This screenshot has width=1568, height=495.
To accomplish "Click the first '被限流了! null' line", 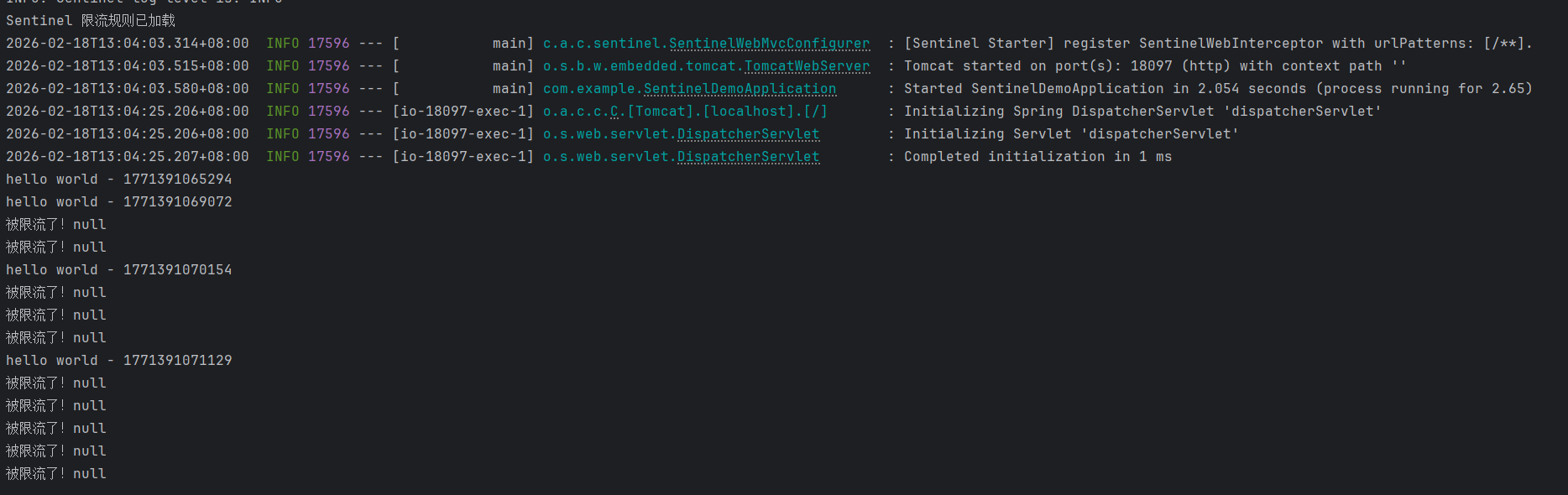I will [x=56, y=225].
